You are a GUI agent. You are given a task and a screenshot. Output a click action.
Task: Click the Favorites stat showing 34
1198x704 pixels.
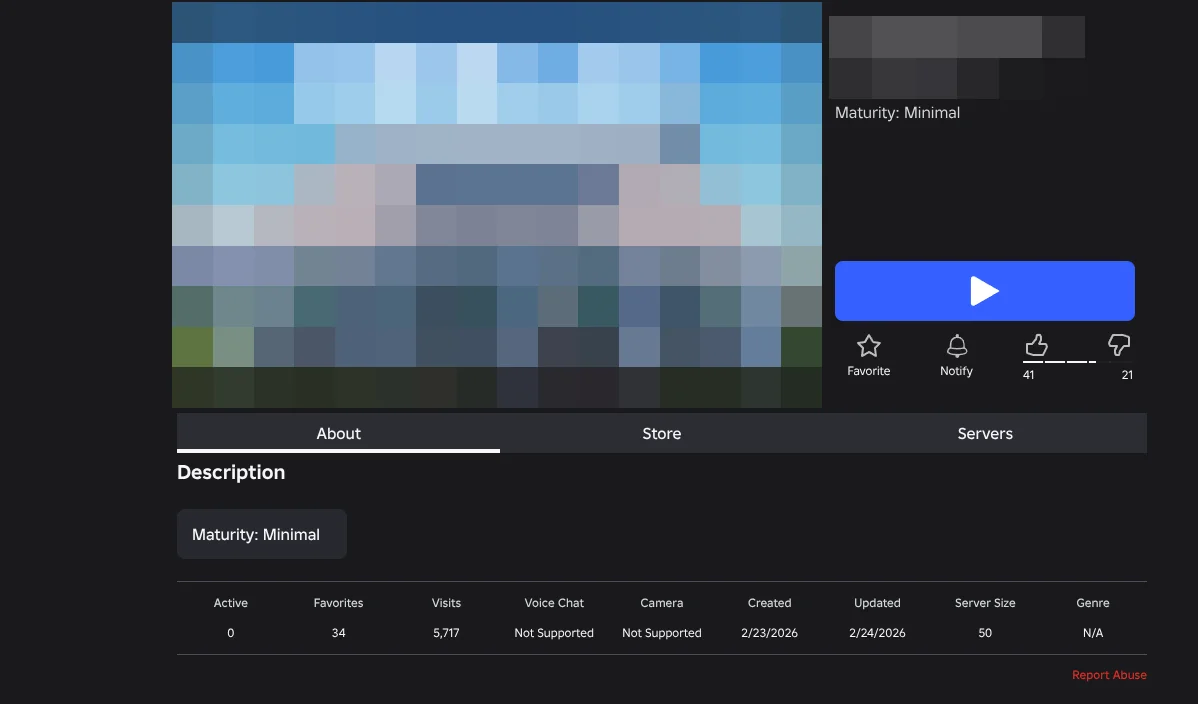coord(338,632)
